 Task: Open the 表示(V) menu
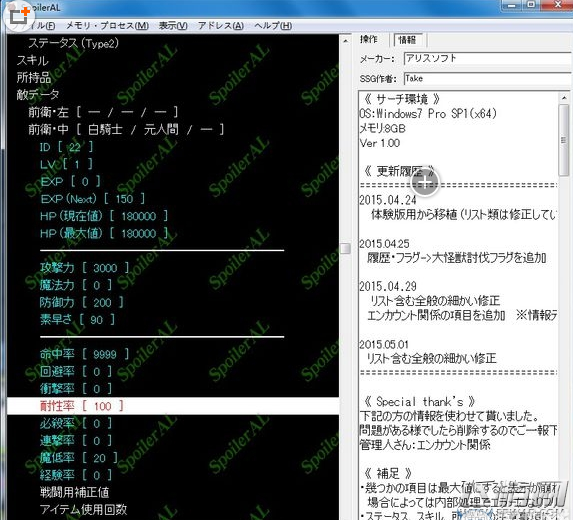[173, 26]
